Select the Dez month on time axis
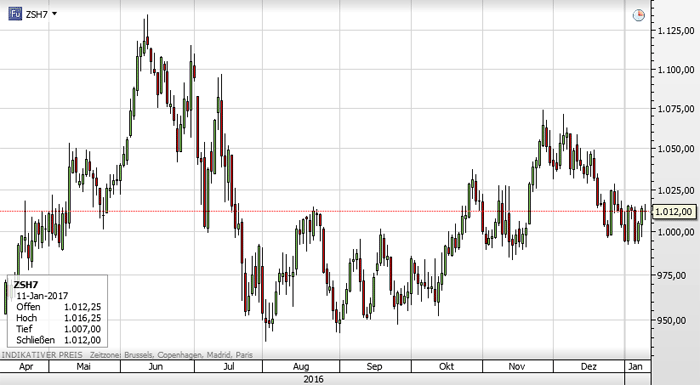Image resolution: width=700 pixels, height=385 pixels. coord(588,367)
